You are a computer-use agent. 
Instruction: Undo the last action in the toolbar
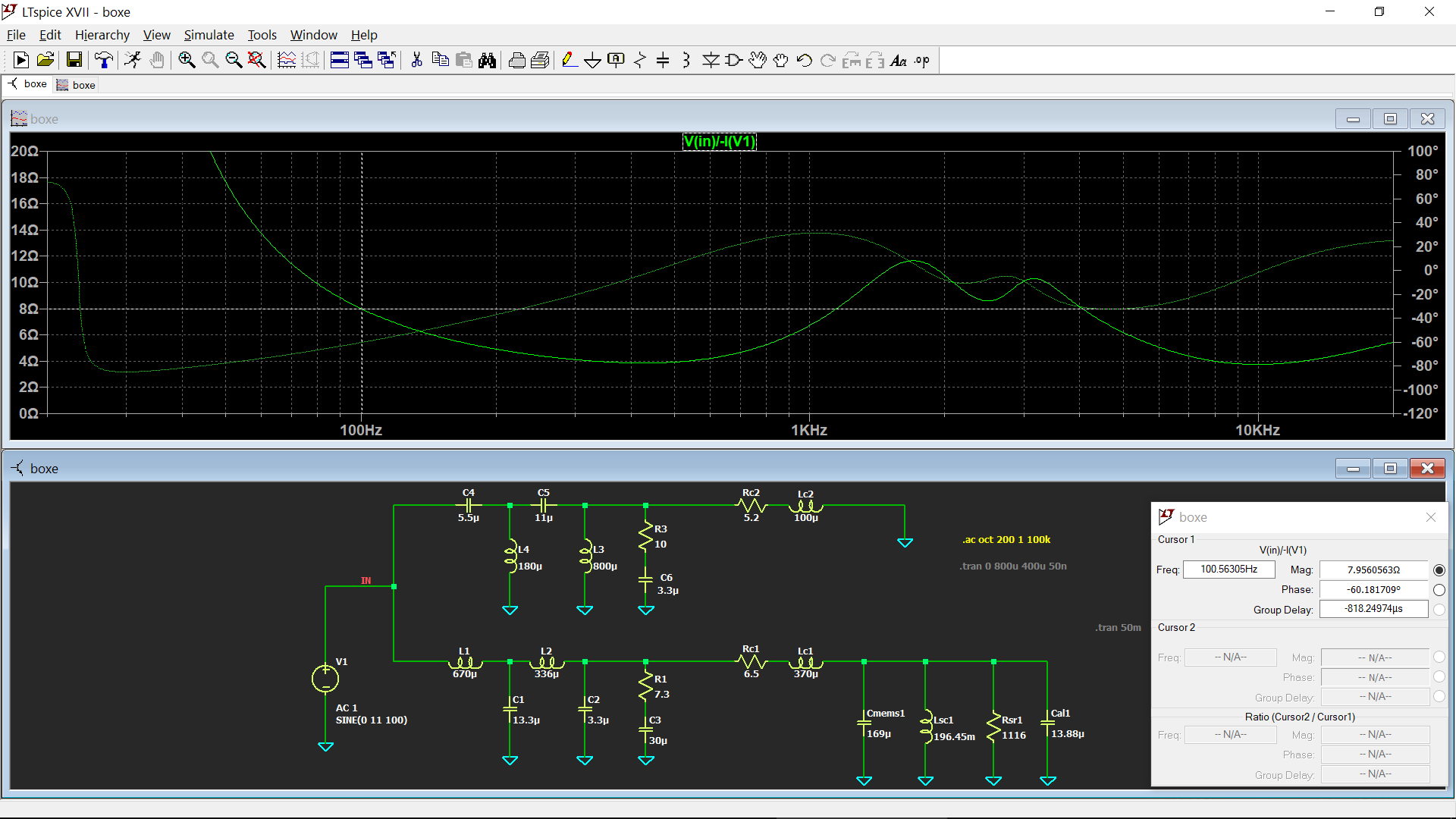pyautogui.click(x=805, y=61)
